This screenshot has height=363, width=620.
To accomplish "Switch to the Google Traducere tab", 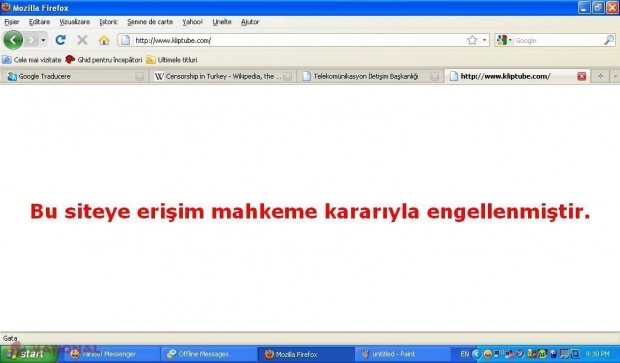I will click(x=75, y=76).
